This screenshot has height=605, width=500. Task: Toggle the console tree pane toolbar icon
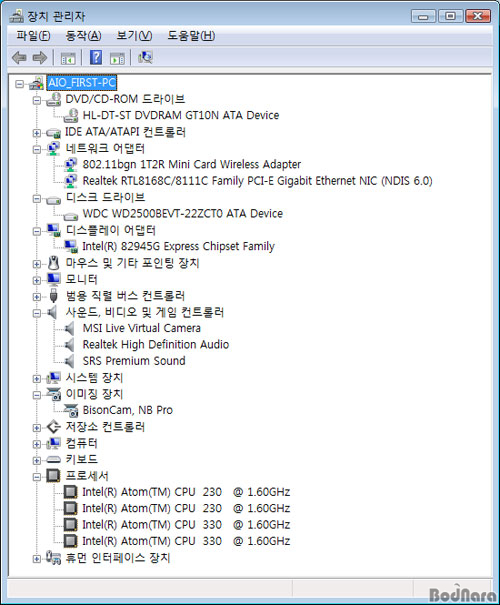tap(68, 59)
